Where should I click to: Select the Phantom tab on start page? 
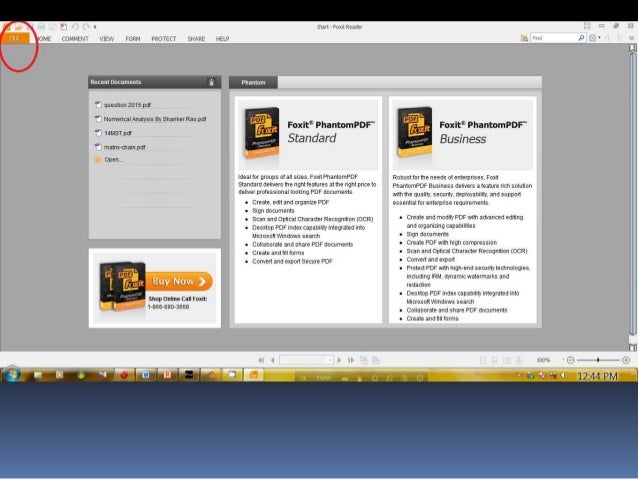pos(253,82)
